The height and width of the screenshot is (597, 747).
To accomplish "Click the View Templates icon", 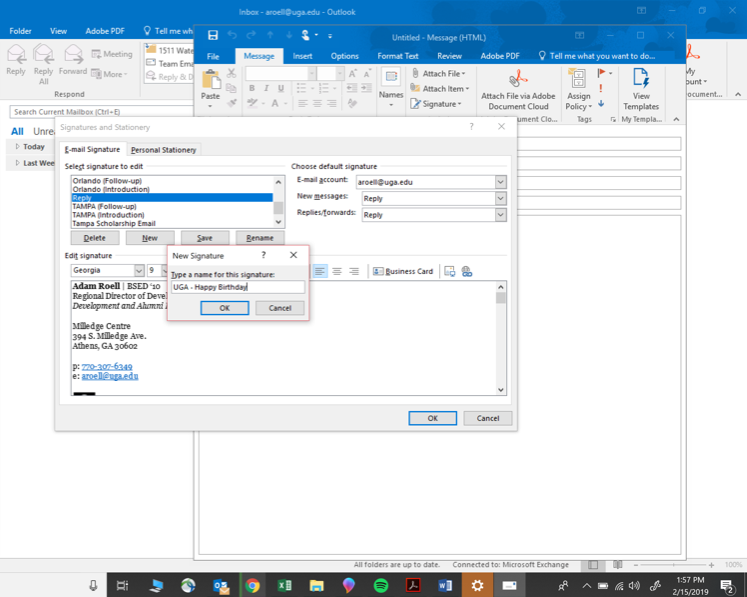I will point(641,79).
